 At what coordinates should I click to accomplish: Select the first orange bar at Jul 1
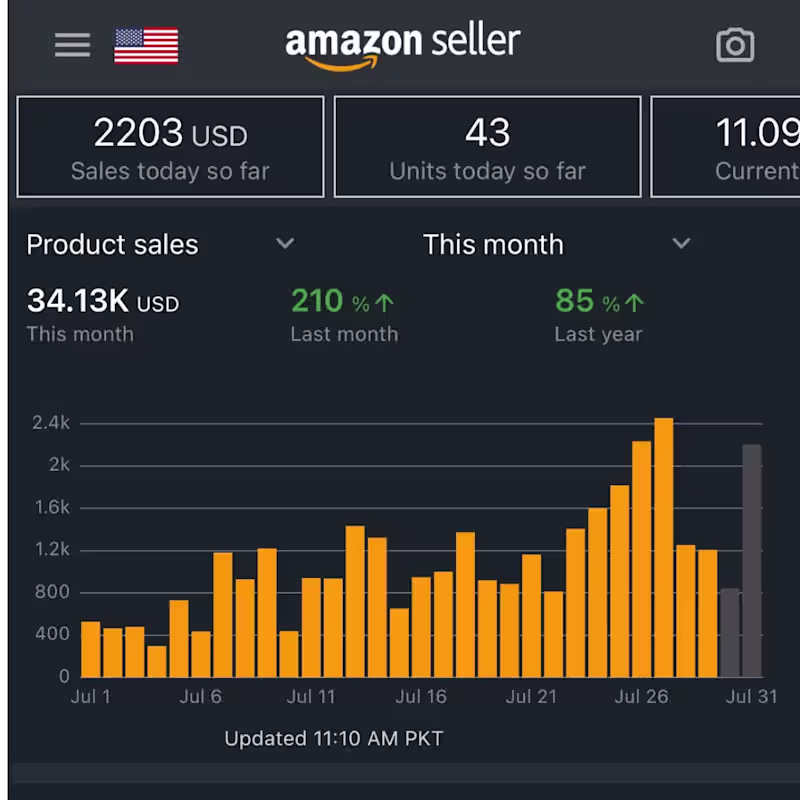pos(90,649)
